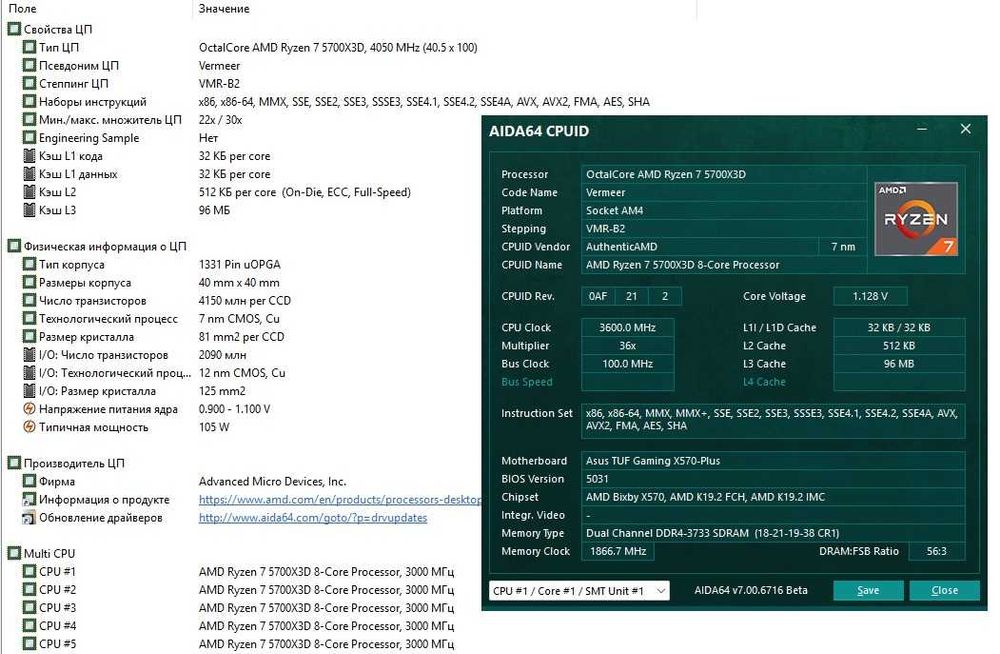The image size is (1000, 654).
Task: Click the DRAM:FSB Ratio value 56:3
Action: click(x=936, y=551)
